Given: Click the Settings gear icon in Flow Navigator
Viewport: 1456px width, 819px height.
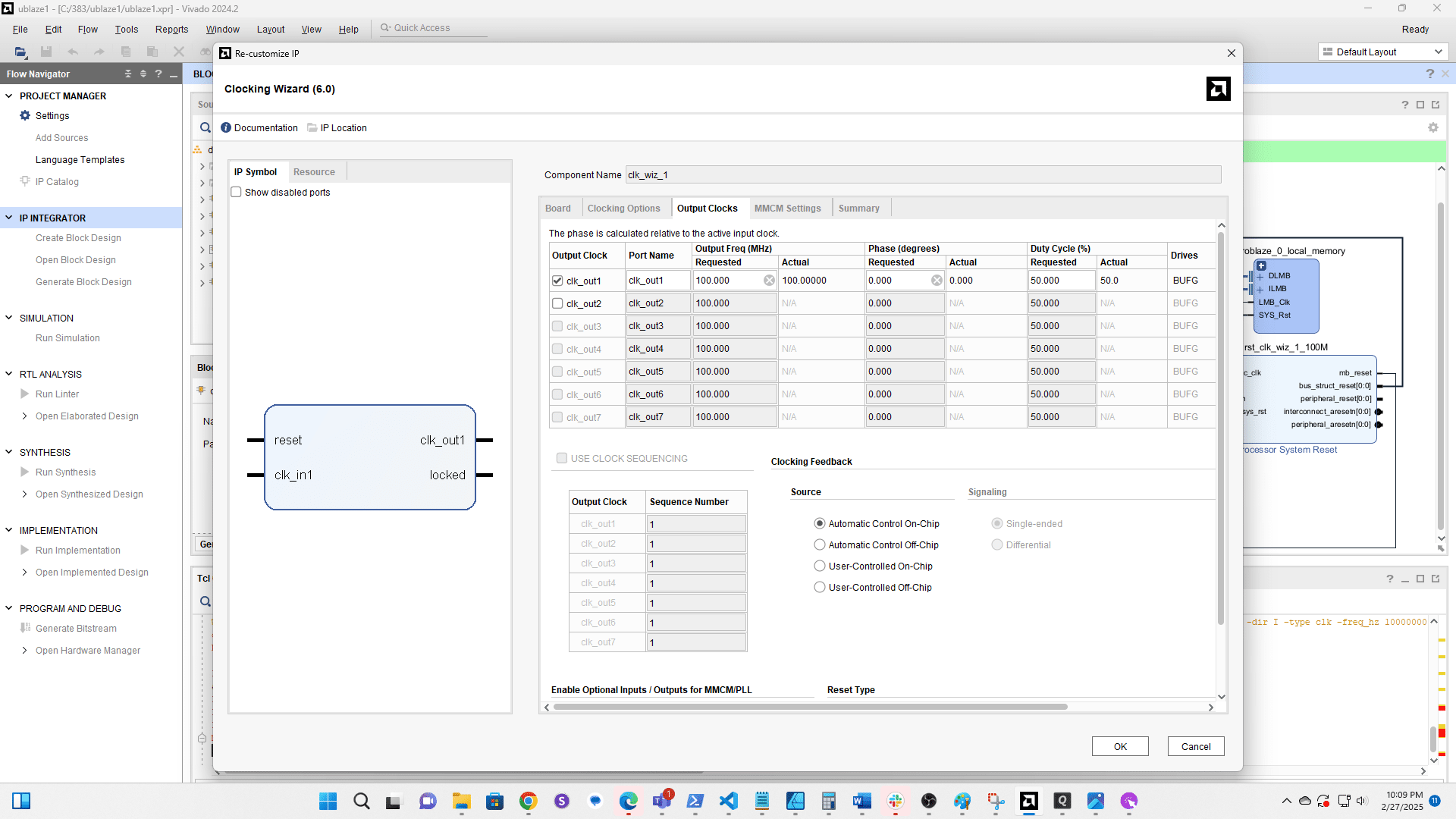Looking at the screenshot, I should pos(25,115).
